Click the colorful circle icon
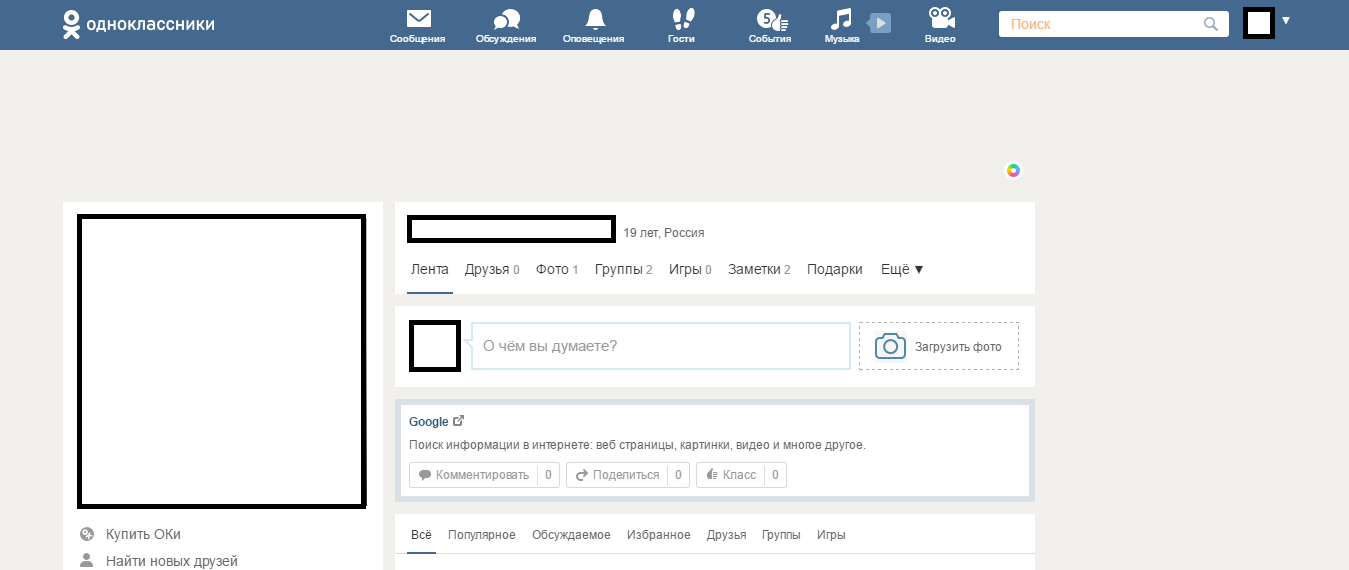Viewport: 1349px width, 570px height. tap(1013, 171)
